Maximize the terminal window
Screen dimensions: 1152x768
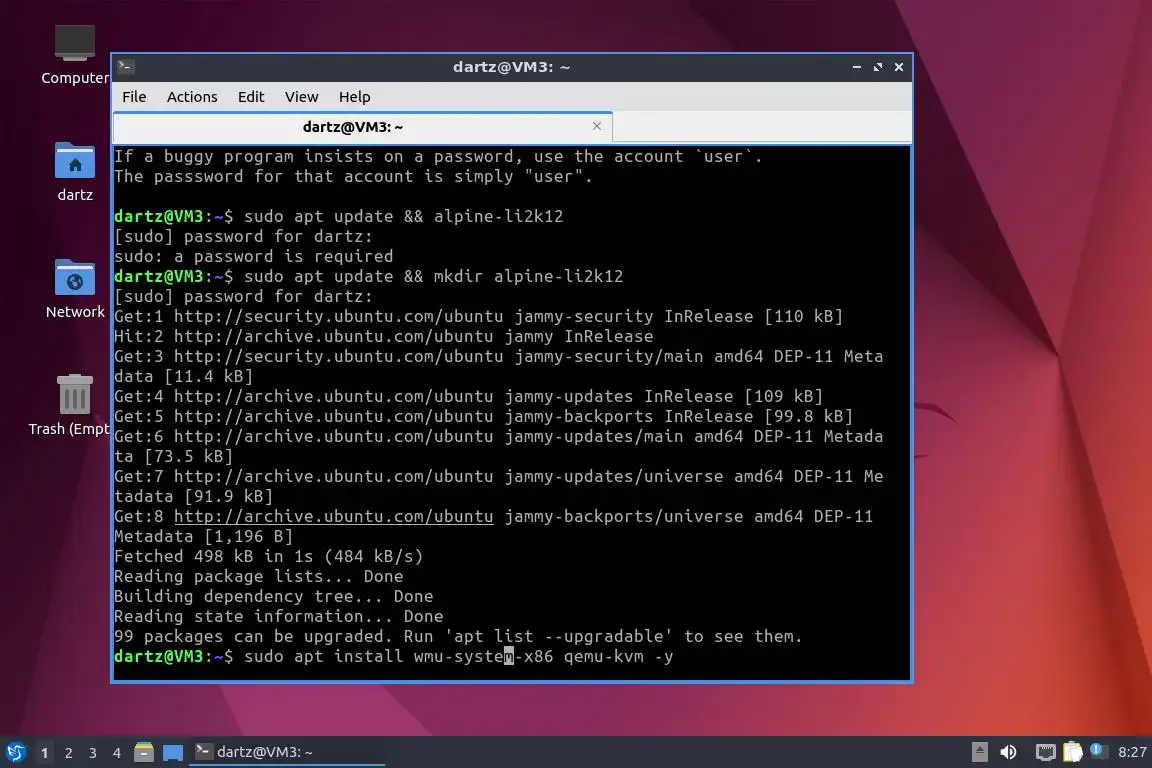pos(878,67)
